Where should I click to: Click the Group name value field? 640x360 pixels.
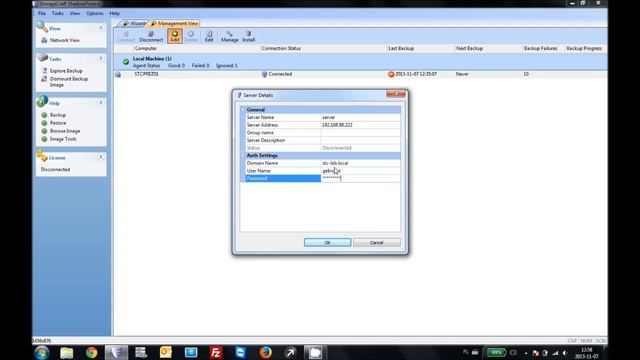(x=360, y=133)
